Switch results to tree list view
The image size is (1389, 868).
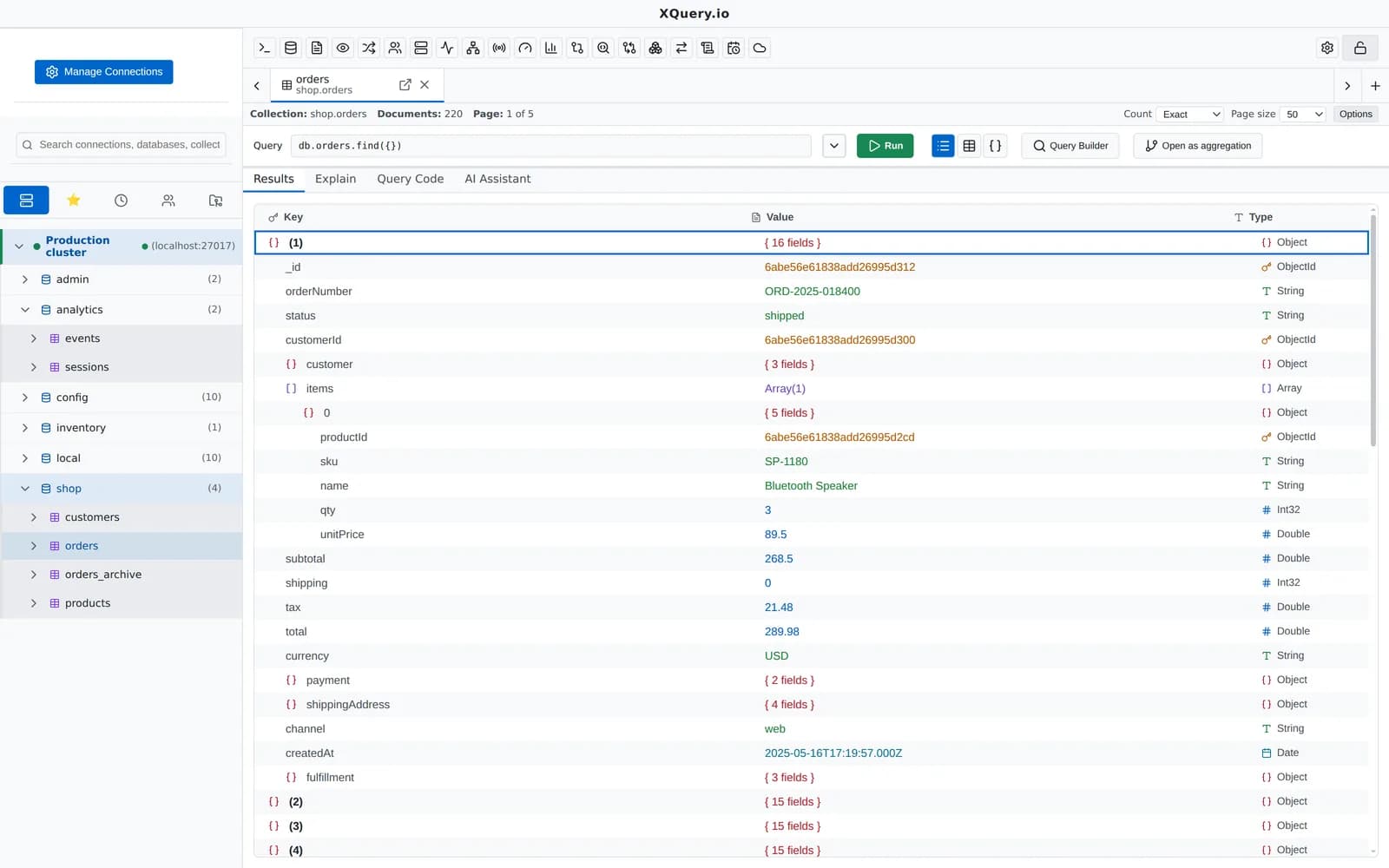coord(943,146)
